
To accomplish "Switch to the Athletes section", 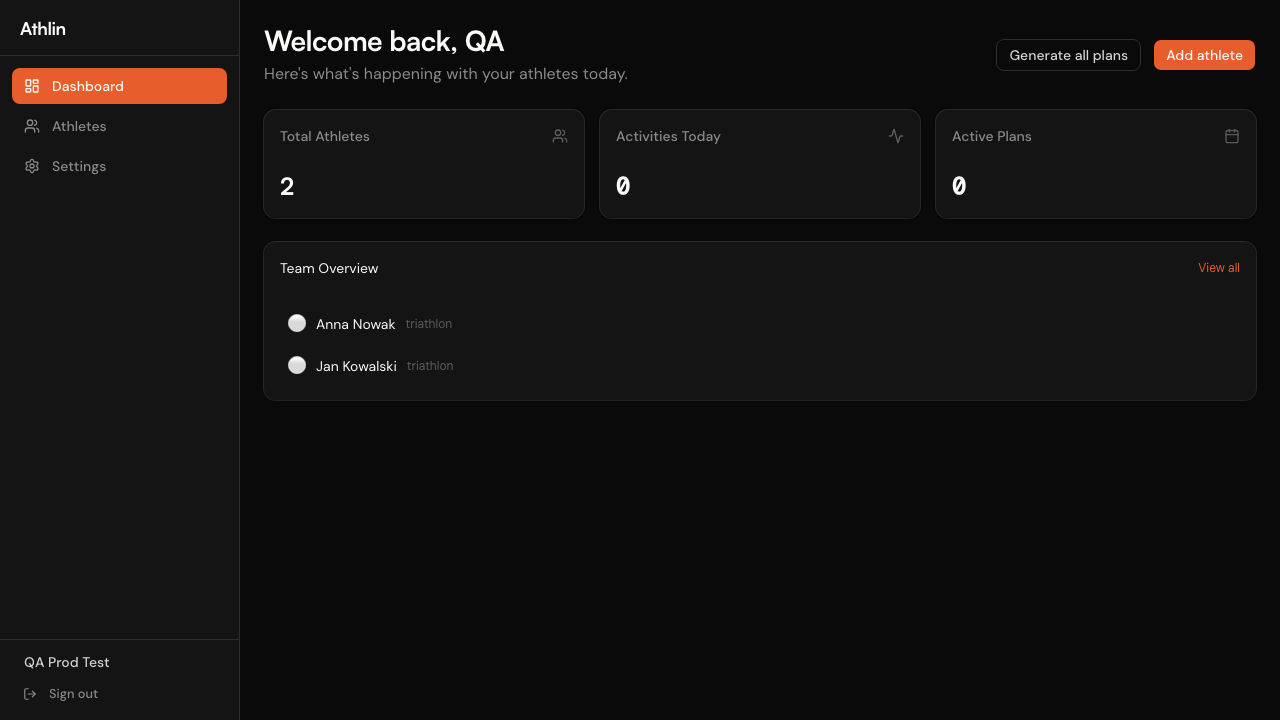I will pyautogui.click(x=79, y=126).
